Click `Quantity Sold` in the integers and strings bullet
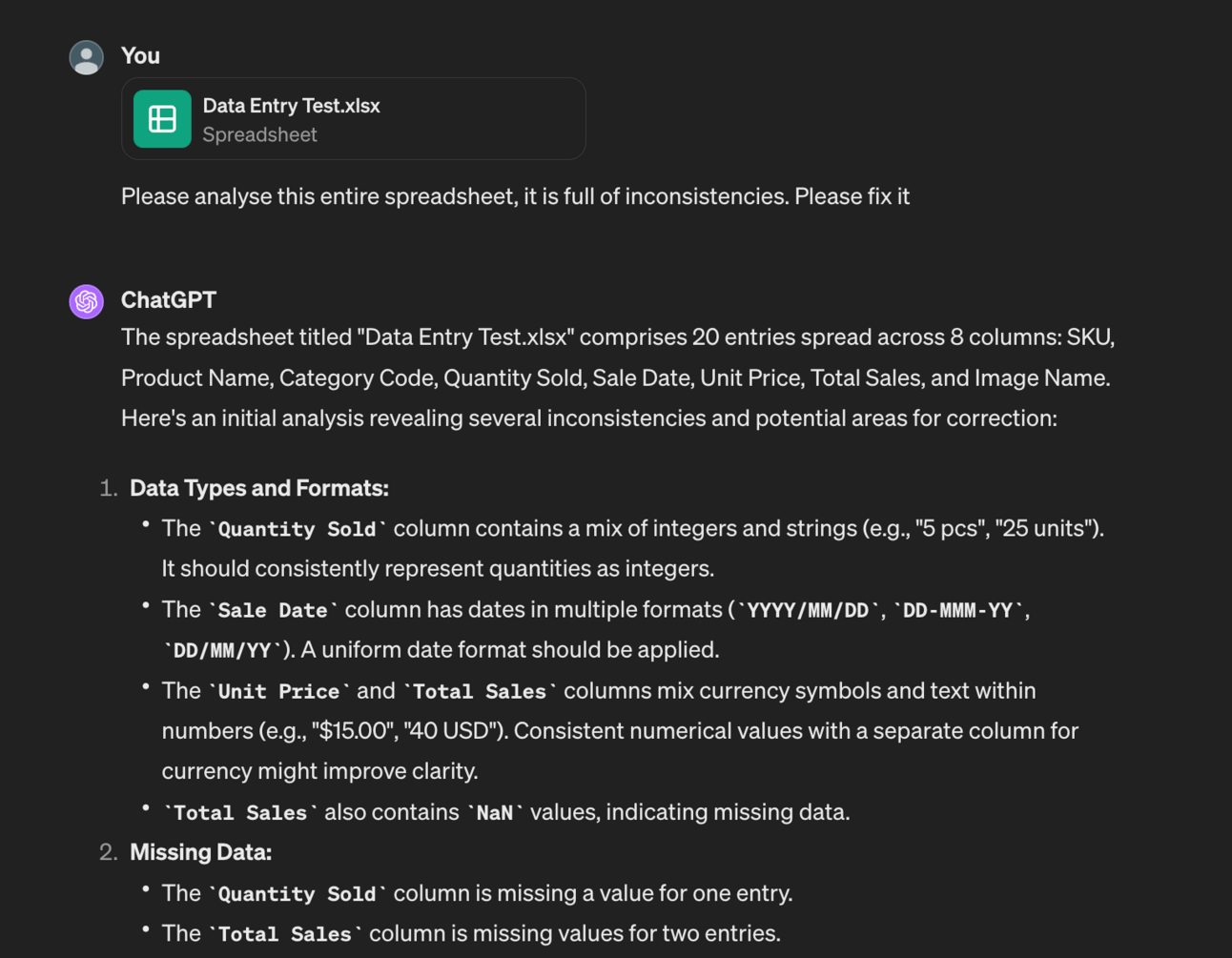The width and height of the screenshot is (1232, 958). [298, 529]
